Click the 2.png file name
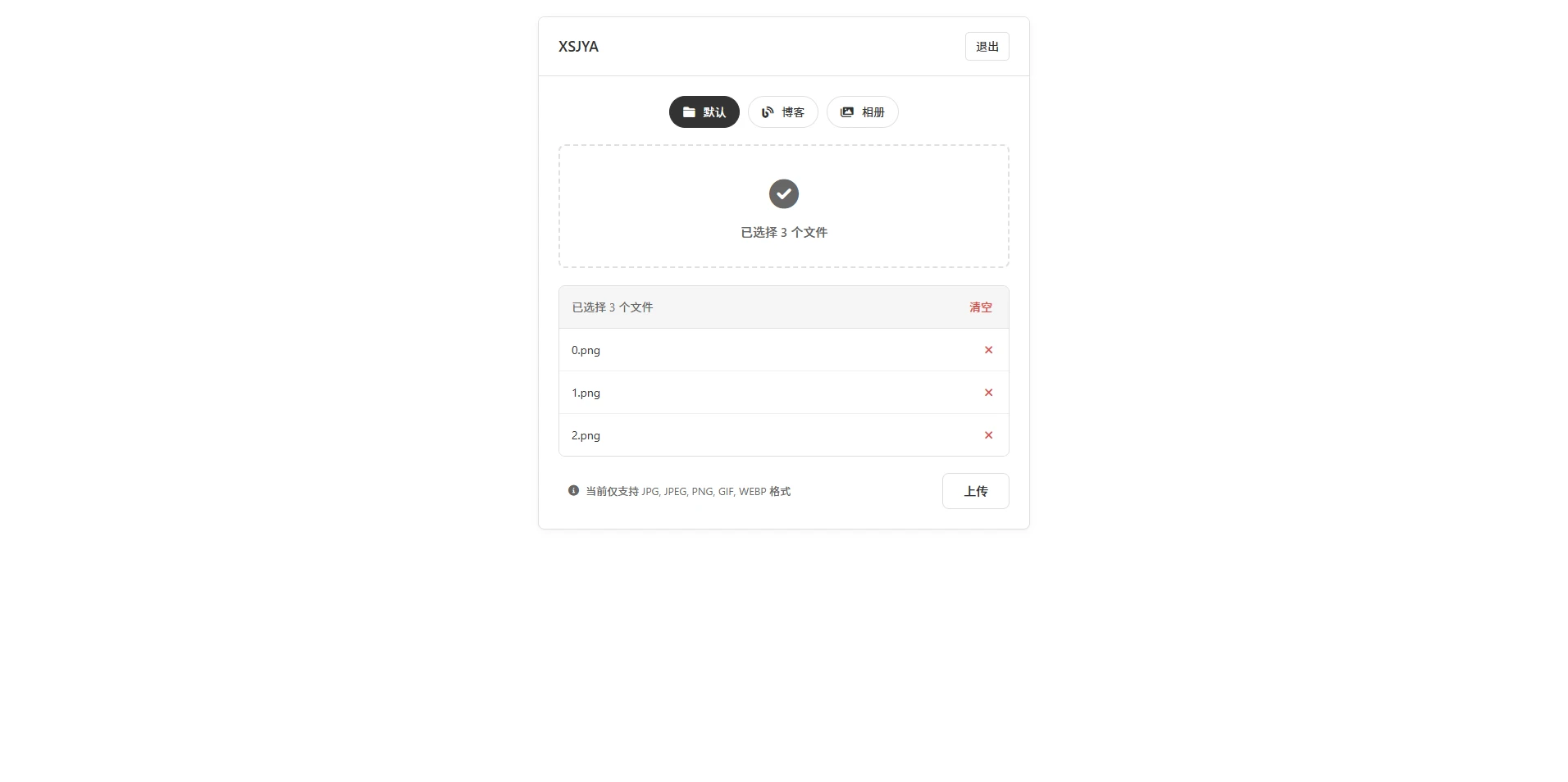Image resolution: width=1568 pixels, height=782 pixels. tap(586, 435)
